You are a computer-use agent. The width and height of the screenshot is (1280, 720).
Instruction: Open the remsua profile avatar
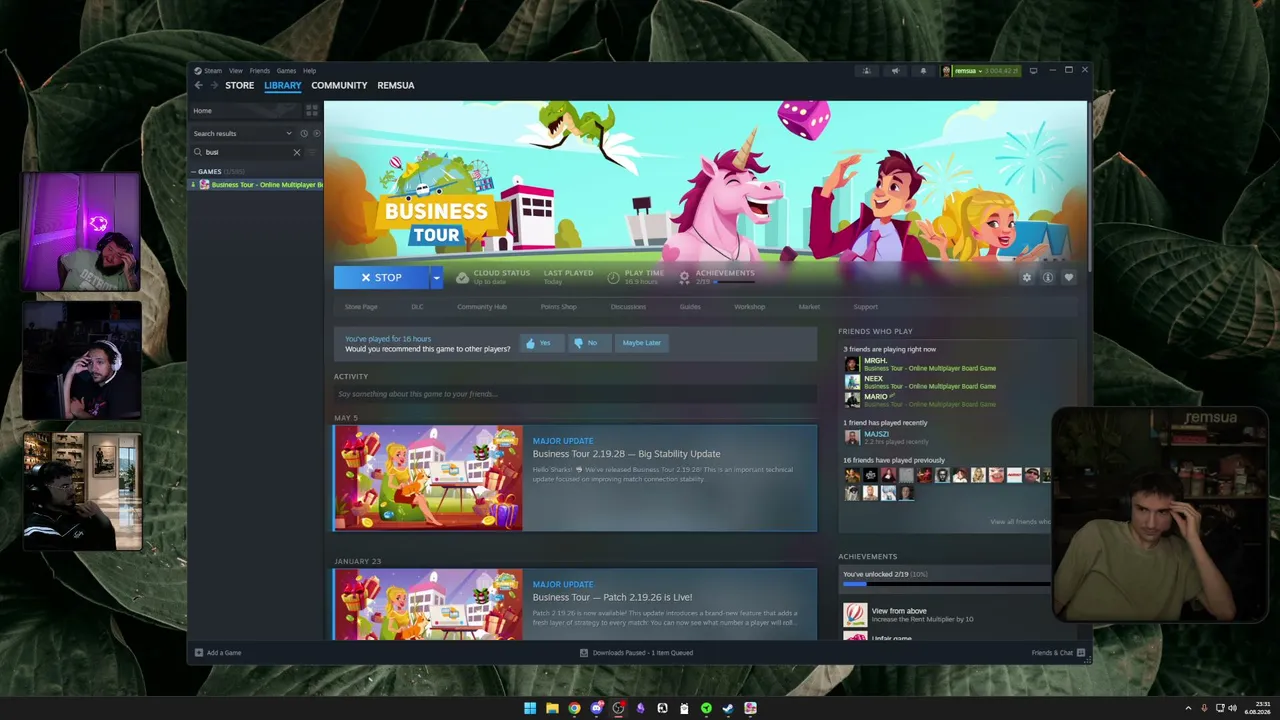pyautogui.click(x=946, y=71)
